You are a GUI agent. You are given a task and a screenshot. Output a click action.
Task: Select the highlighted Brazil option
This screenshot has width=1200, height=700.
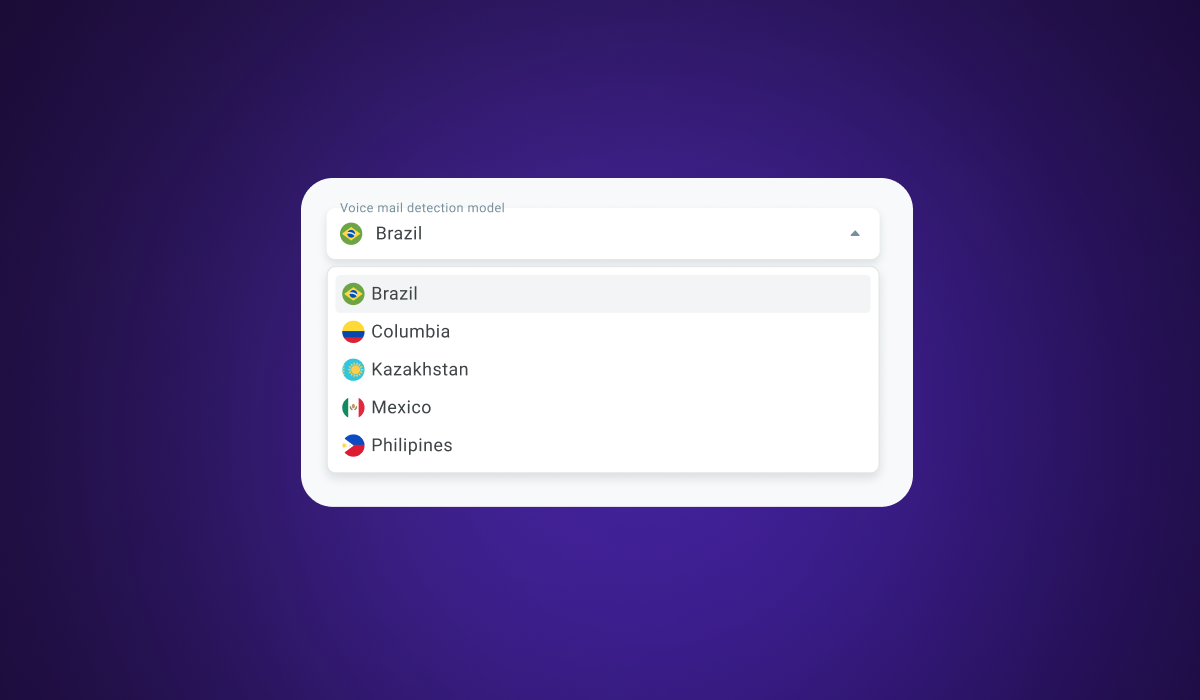[603, 294]
